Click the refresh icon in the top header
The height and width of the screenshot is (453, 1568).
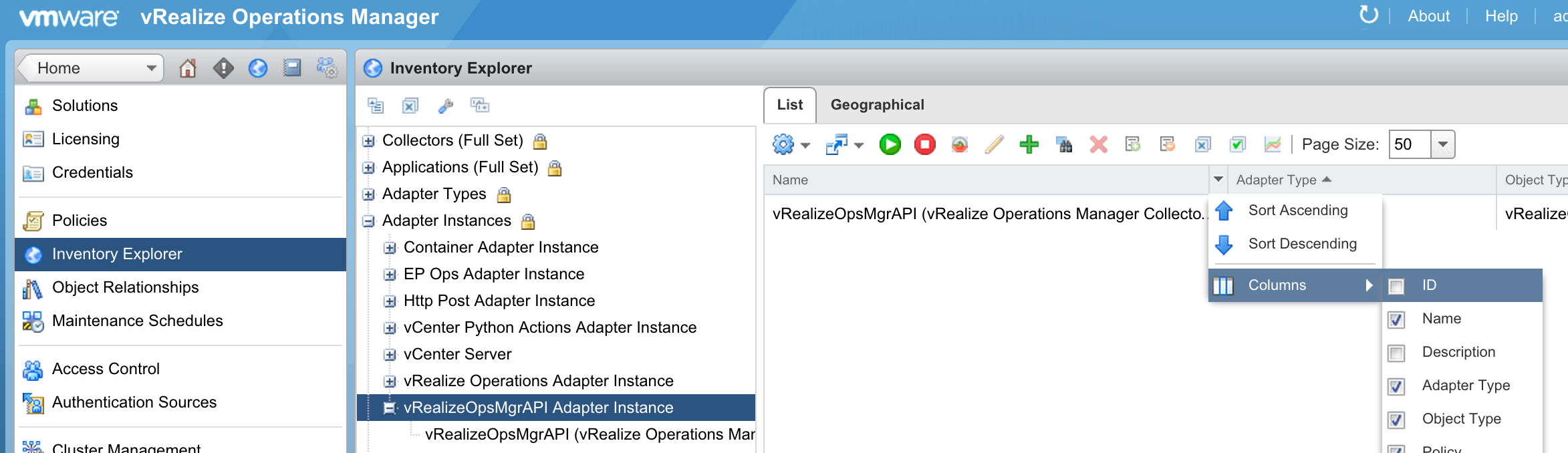click(1368, 15)
